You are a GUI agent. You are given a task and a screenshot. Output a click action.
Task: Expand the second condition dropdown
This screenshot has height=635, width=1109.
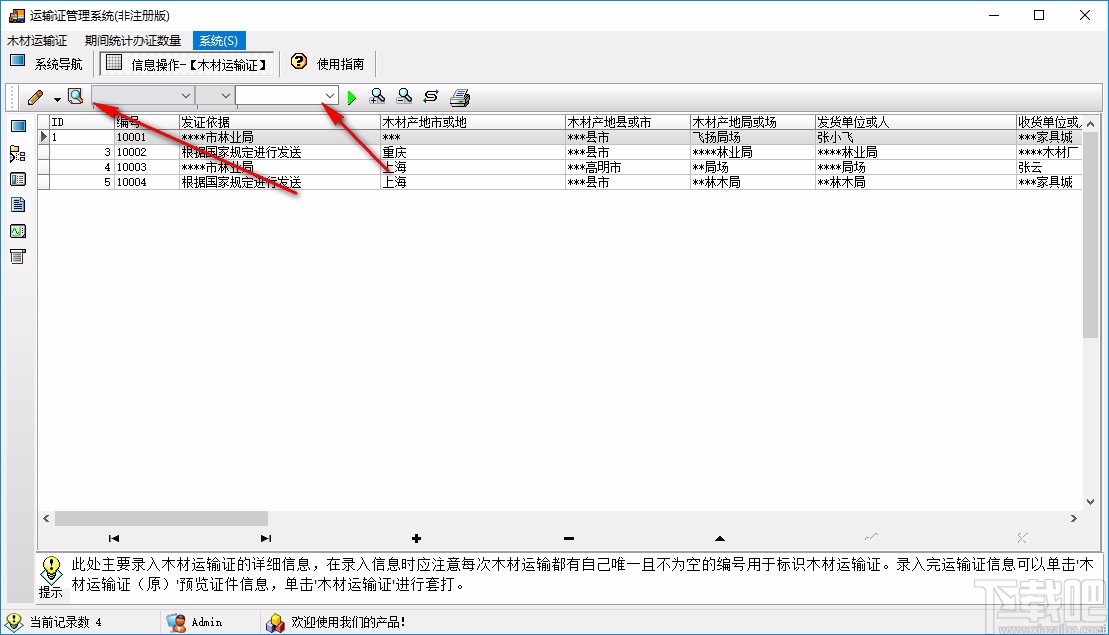pyautogui.click(x=225, y=96)
